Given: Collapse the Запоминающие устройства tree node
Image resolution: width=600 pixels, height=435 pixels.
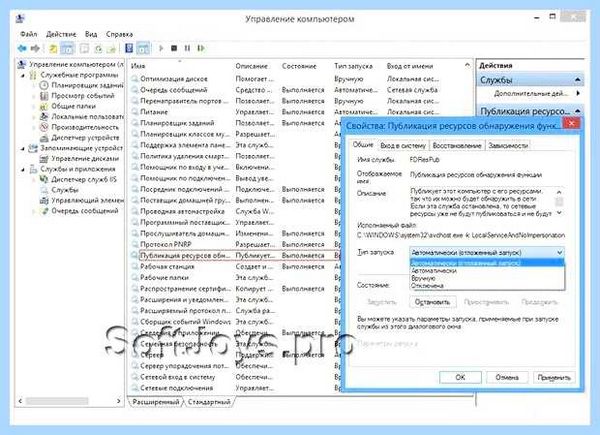Looking at the screenshot, I should (23, 148).
